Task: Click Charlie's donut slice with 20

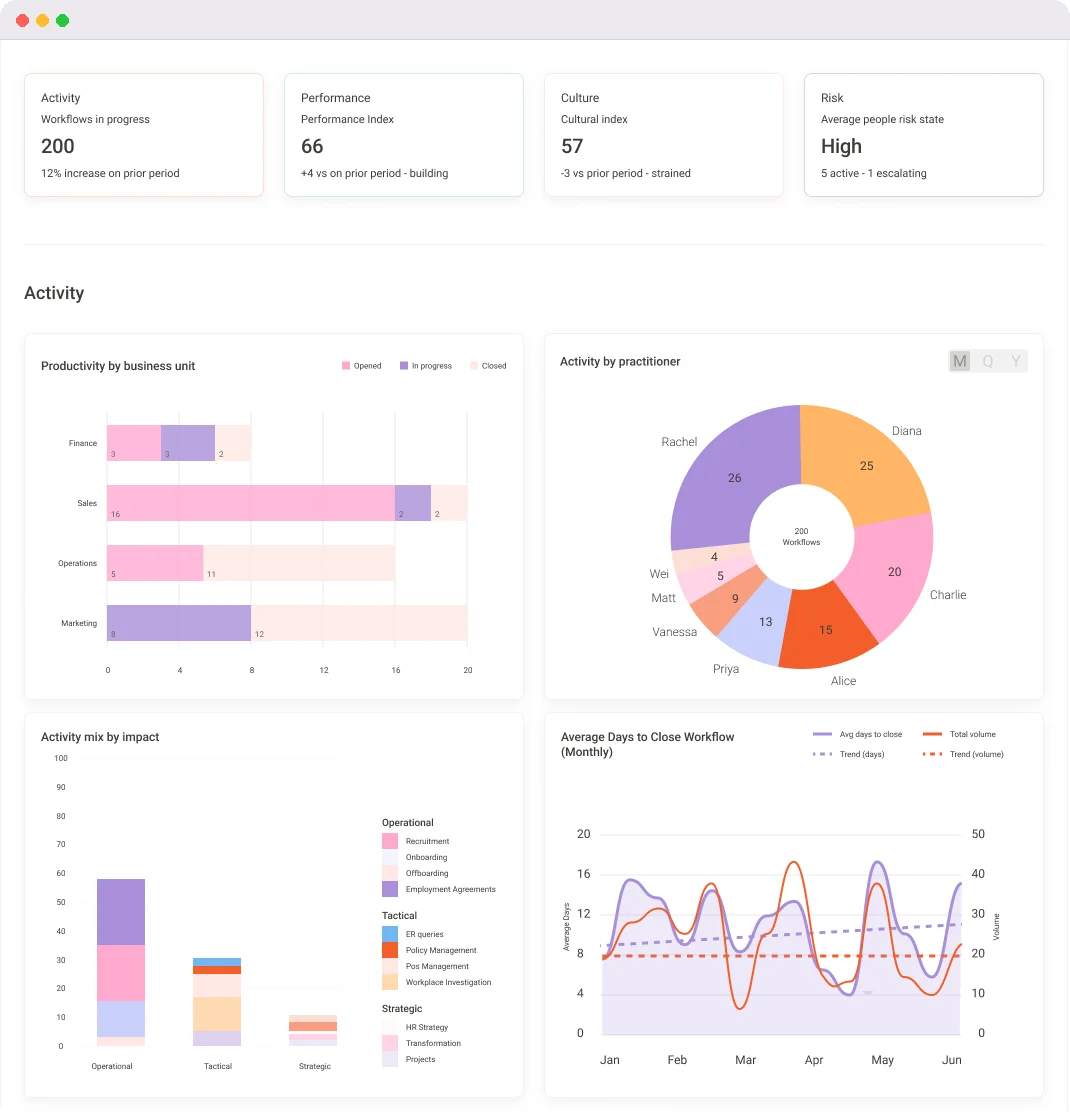Action: coord(893,571)
